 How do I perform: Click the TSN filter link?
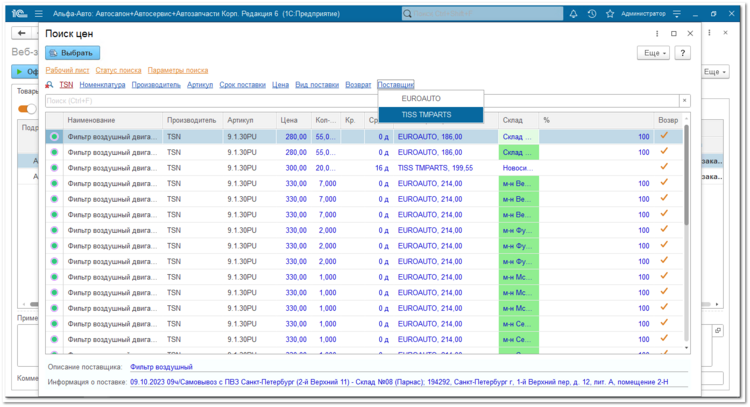tap(66, 85)
